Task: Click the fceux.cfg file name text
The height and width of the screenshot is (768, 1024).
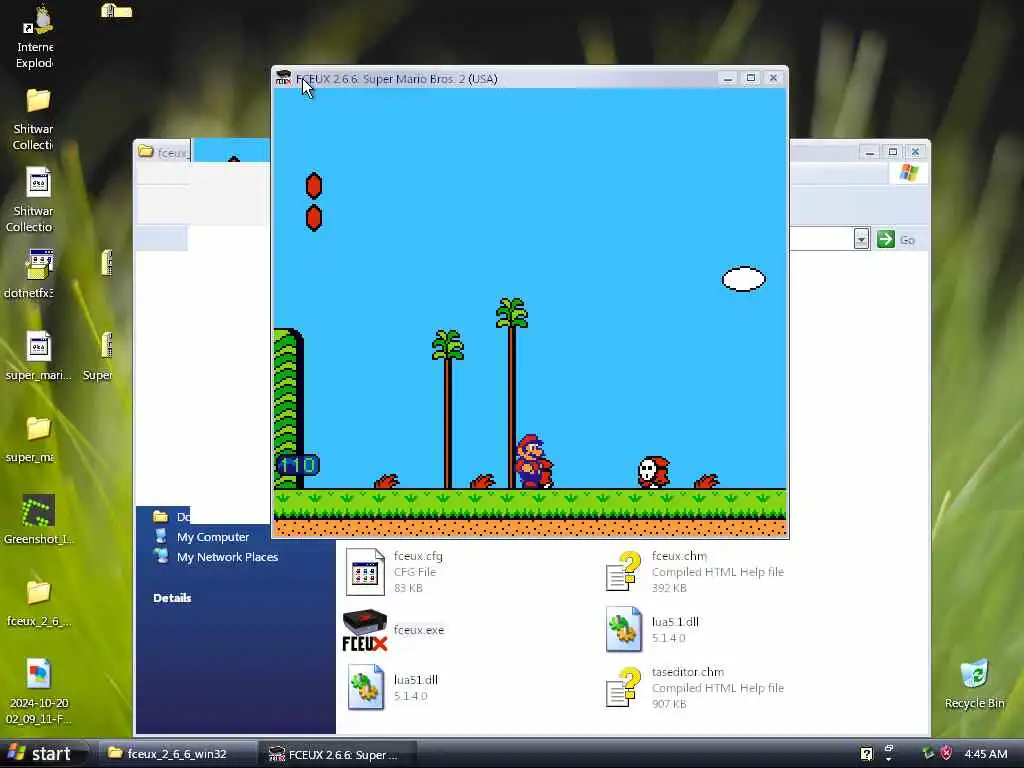Action: tap(418, 556)
